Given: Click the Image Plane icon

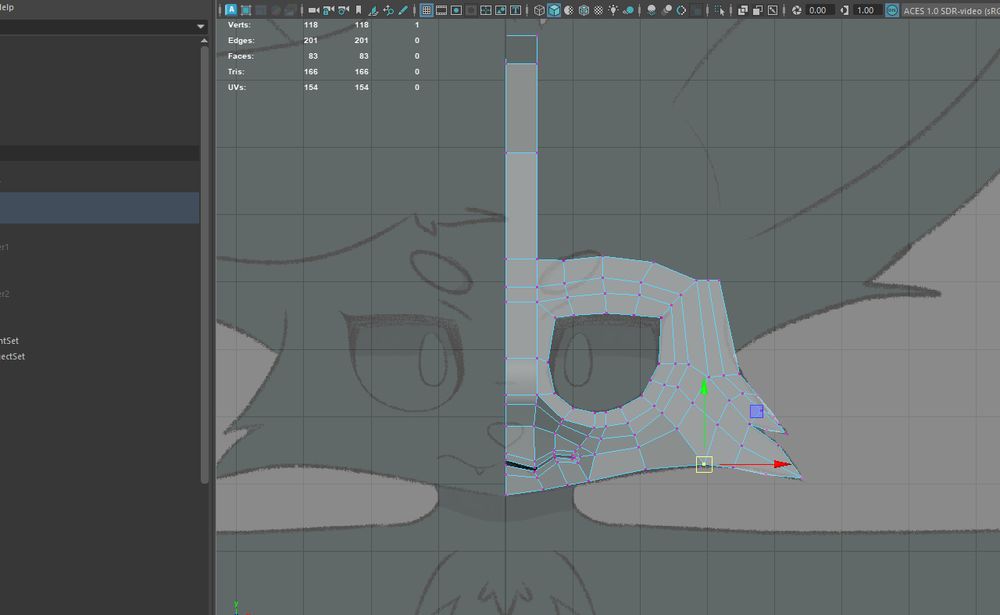Looking at the screenshot, I should point(374,10).
